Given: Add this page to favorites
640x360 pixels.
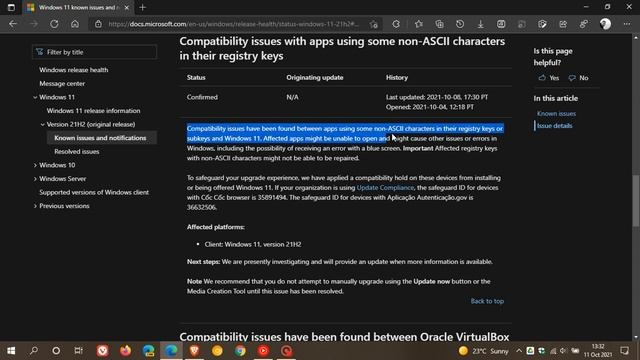Looking at the screenshot, I should (x=373, y=24).
